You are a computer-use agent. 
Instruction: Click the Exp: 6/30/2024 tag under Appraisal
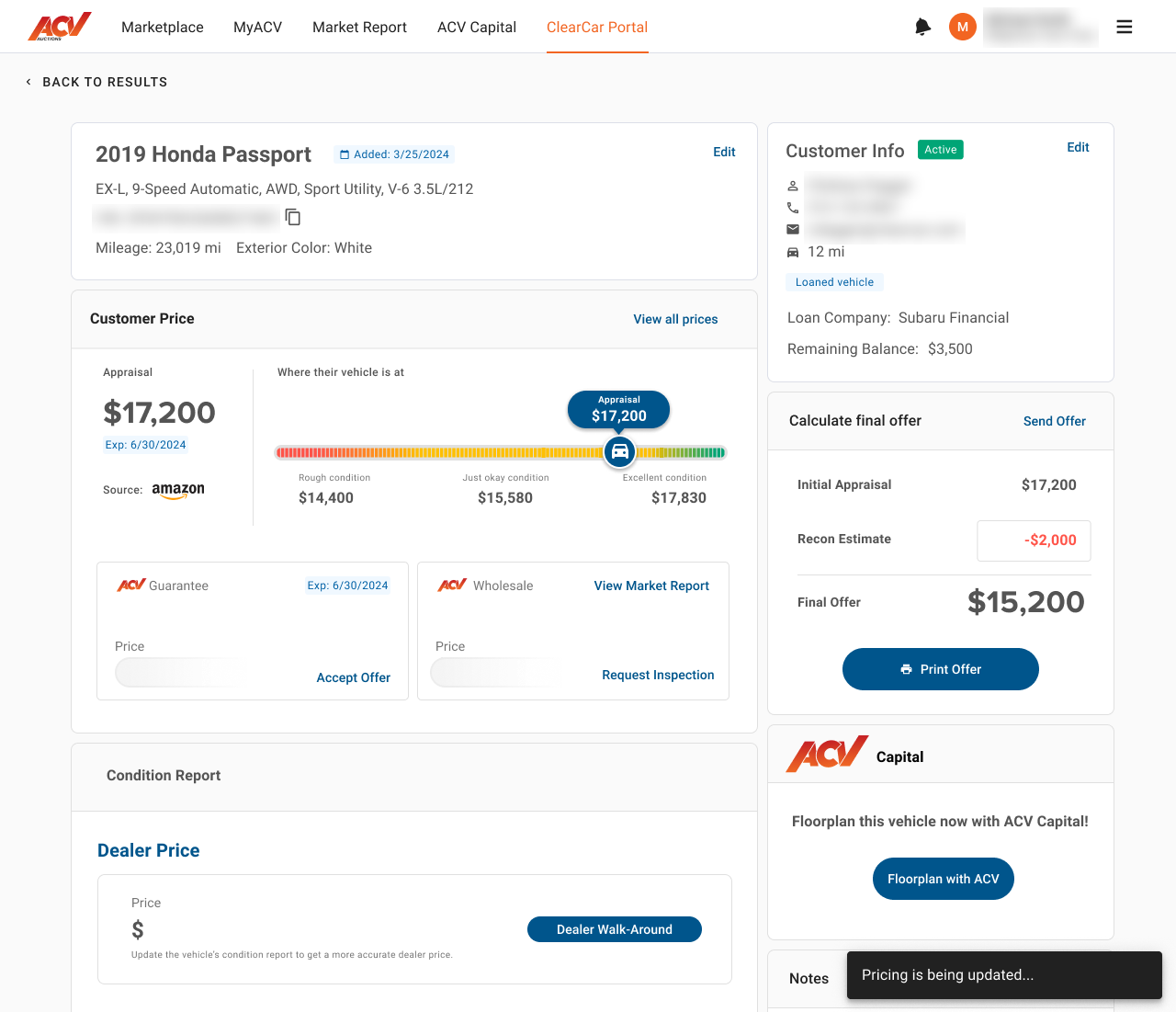point(145,445)
